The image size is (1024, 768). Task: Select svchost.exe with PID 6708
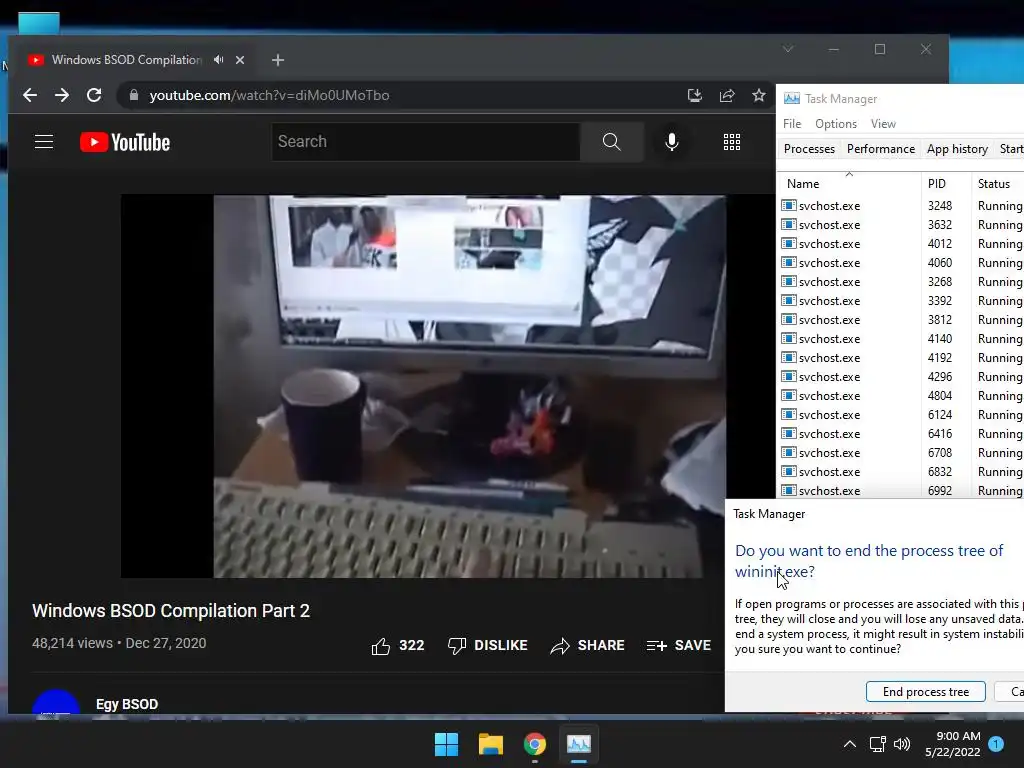click(901, 452)
